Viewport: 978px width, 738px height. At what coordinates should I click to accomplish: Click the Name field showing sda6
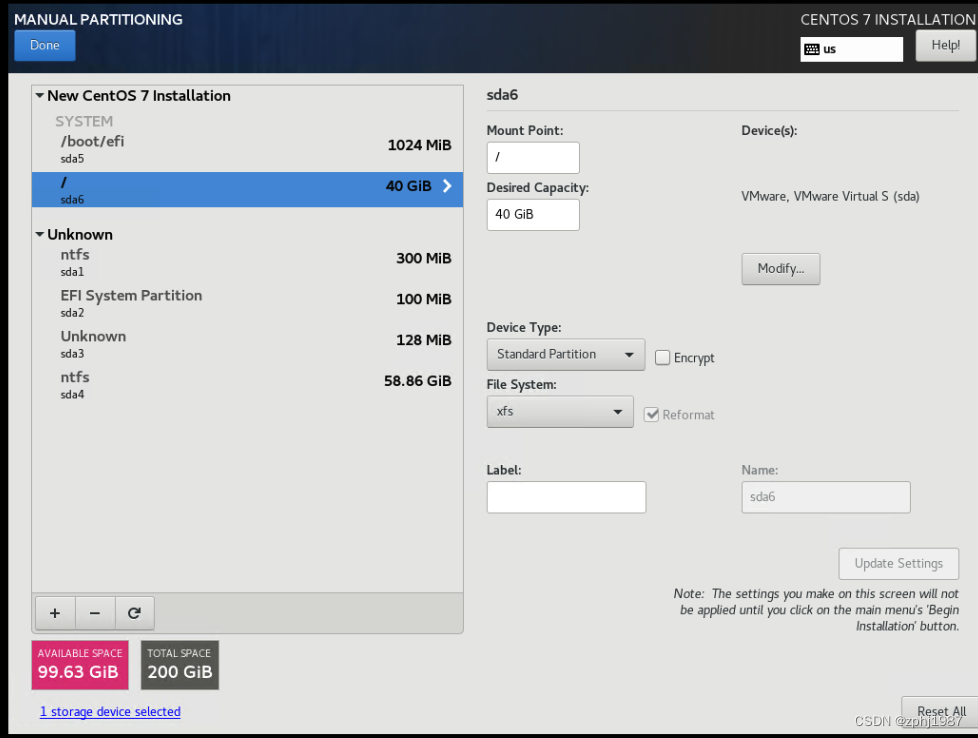(826, 497)
